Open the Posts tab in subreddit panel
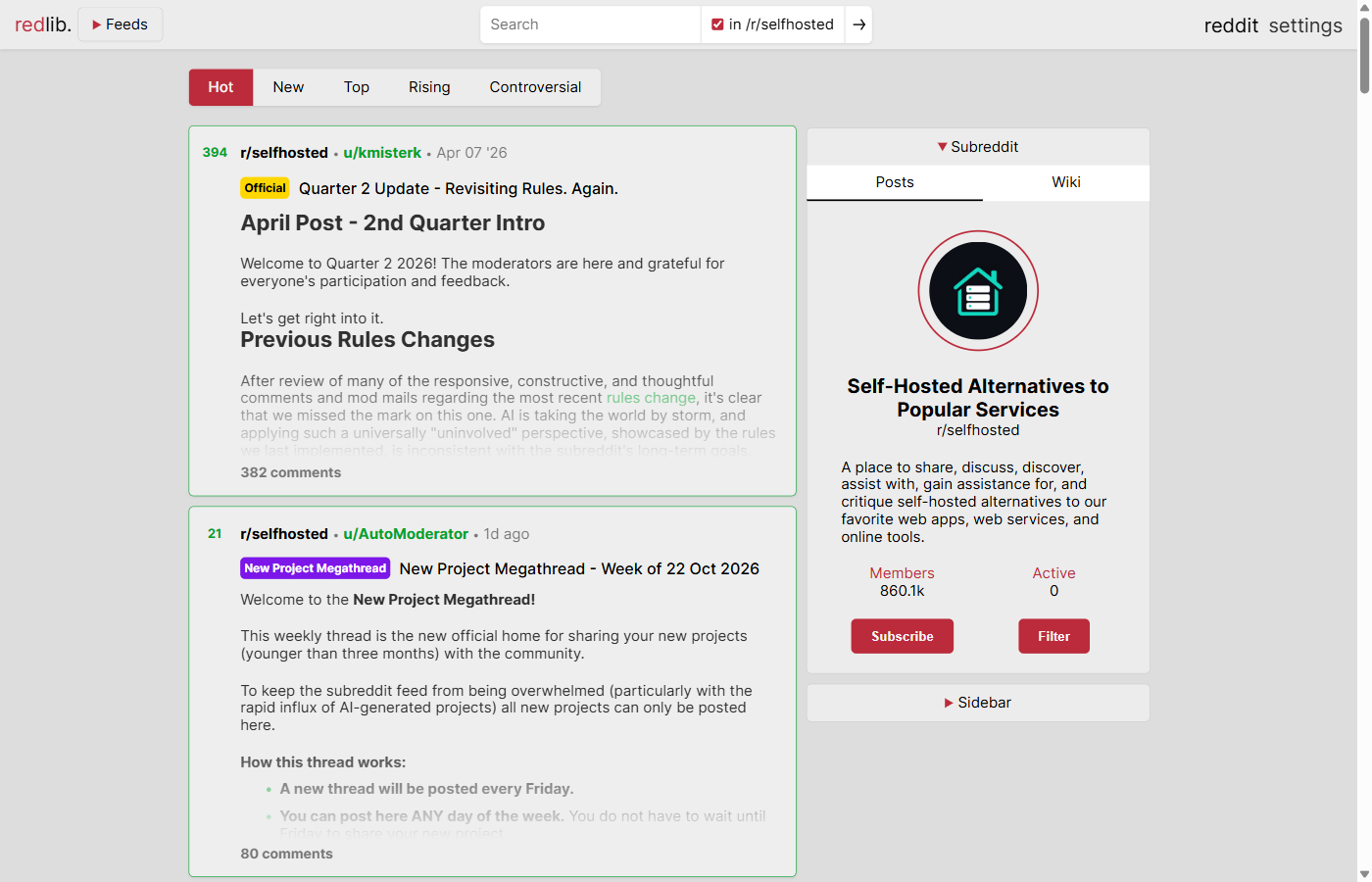 (895, 182)
